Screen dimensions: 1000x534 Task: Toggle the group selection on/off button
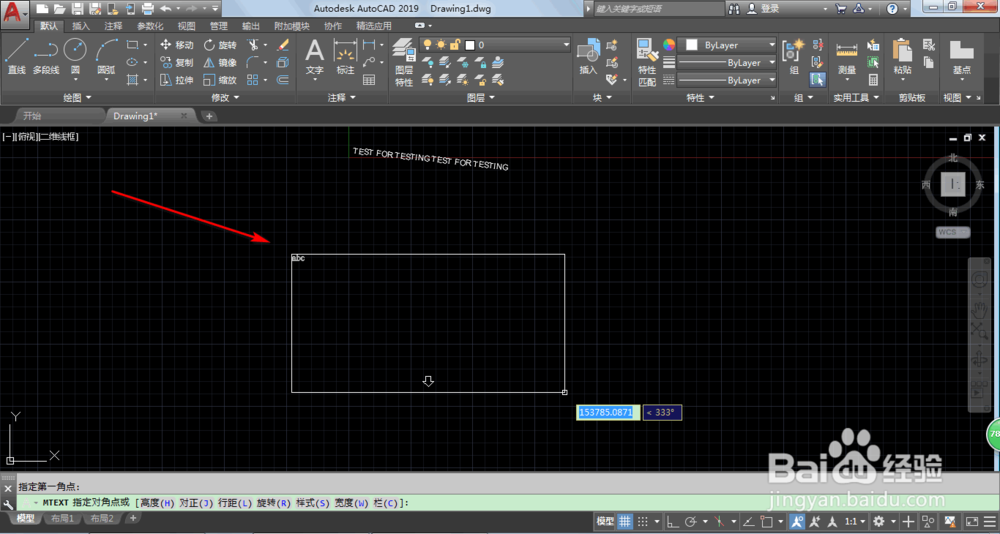[x=818, y=80]
